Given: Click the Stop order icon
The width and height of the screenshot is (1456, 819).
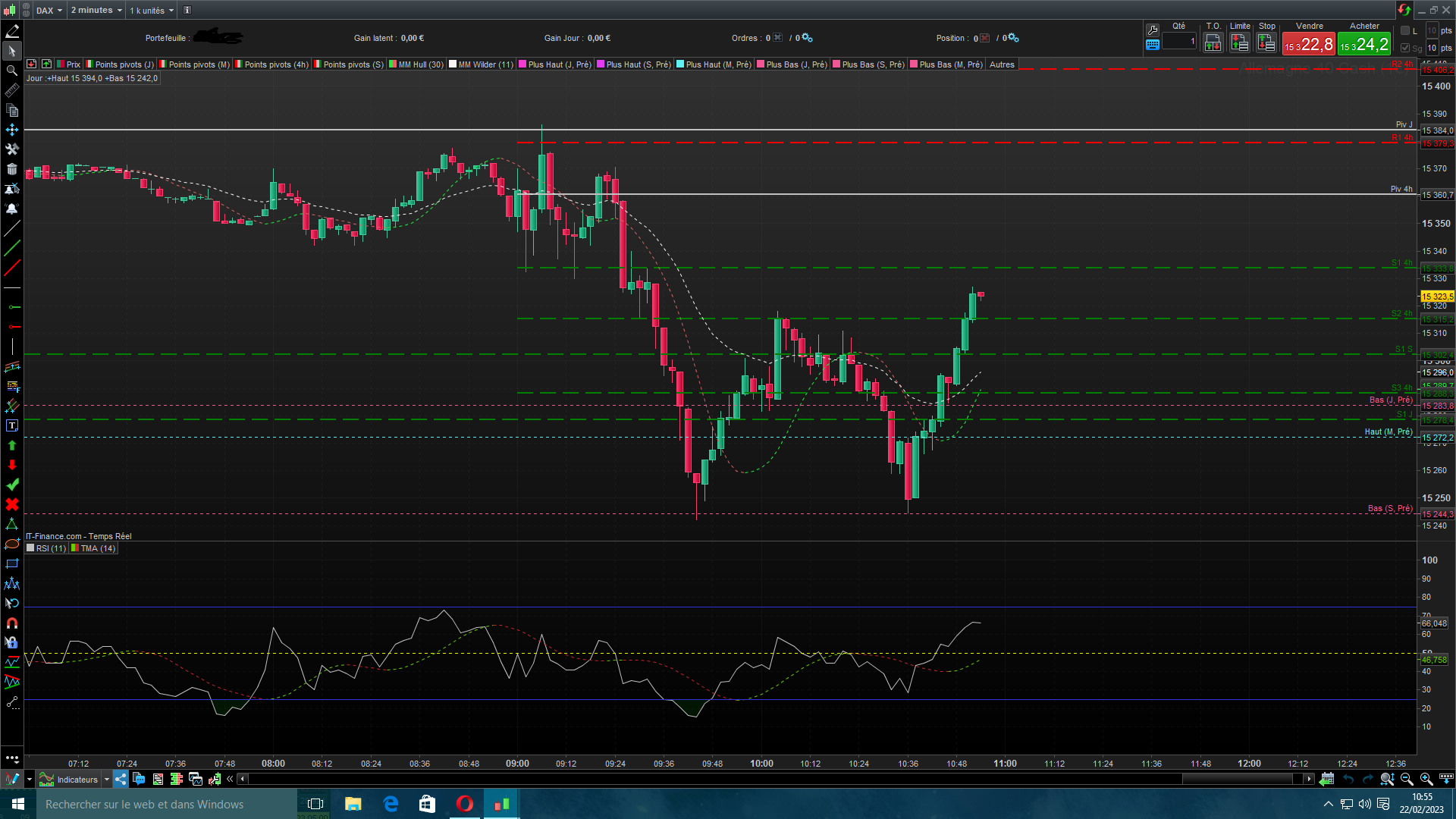Looking at the screenshot, I should coord(1266,43).
